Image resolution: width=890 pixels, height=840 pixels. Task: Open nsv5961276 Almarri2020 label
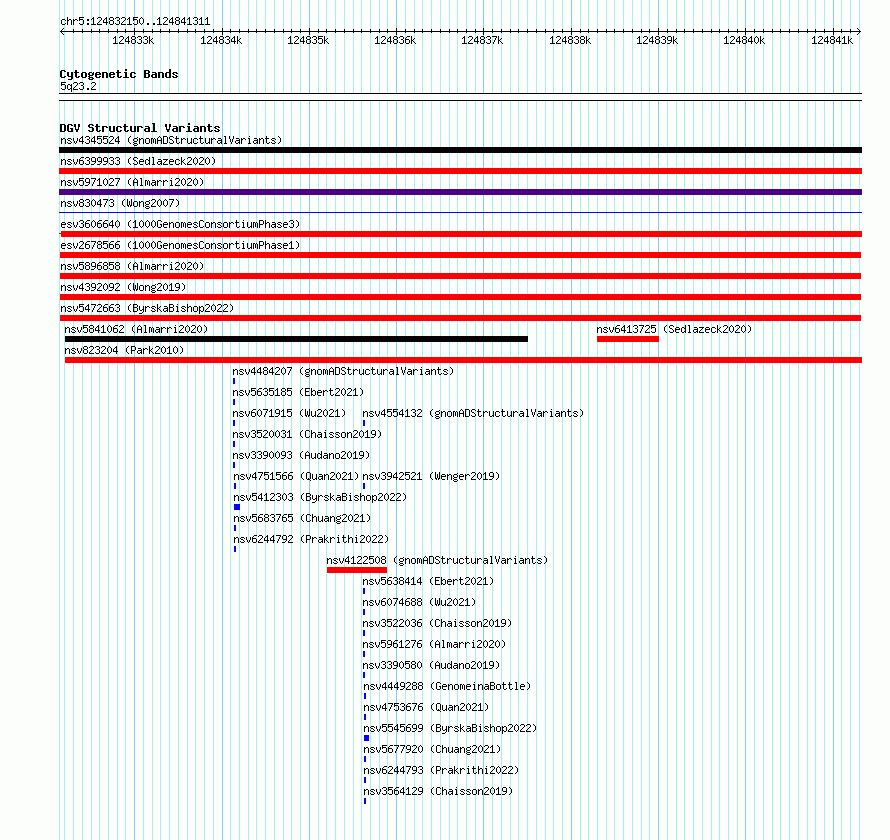click(434, 644)
